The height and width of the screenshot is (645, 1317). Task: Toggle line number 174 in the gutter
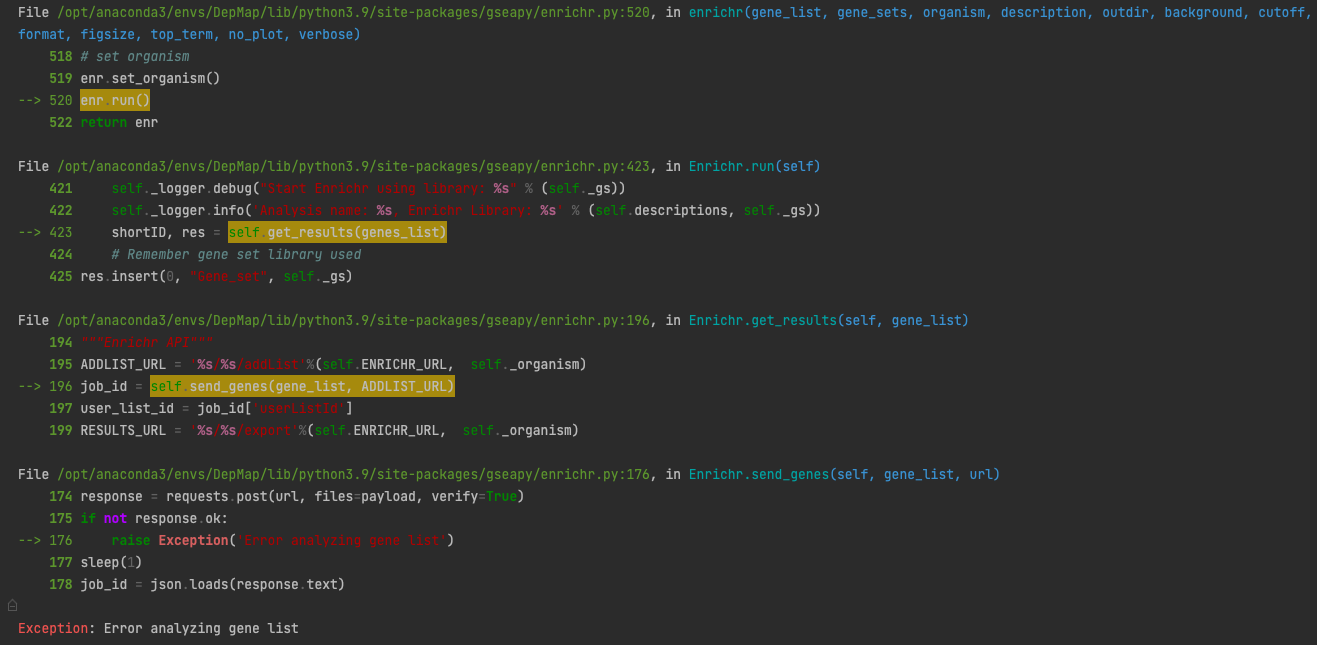click(60, 496)
